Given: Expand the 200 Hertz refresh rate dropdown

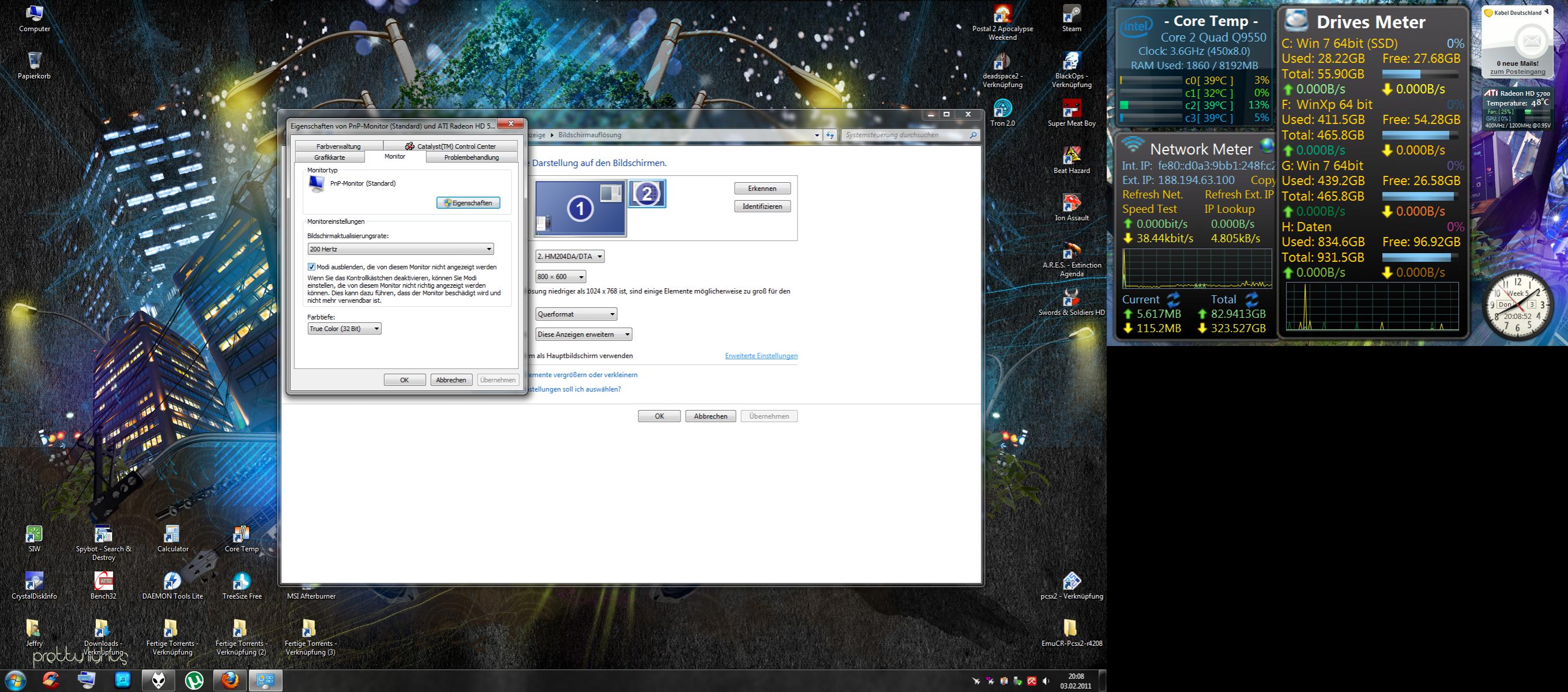Looking at the screenshot, I should (x=401, y=249).
